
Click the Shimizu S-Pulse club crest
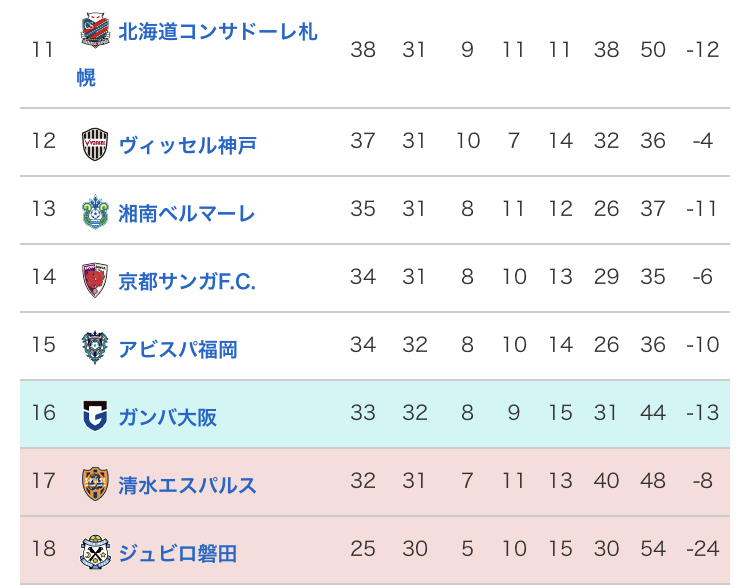coord(96,484)
